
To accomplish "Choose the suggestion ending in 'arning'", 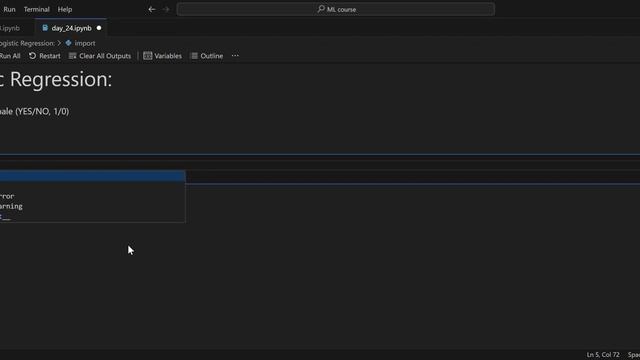I will point(93,207).
